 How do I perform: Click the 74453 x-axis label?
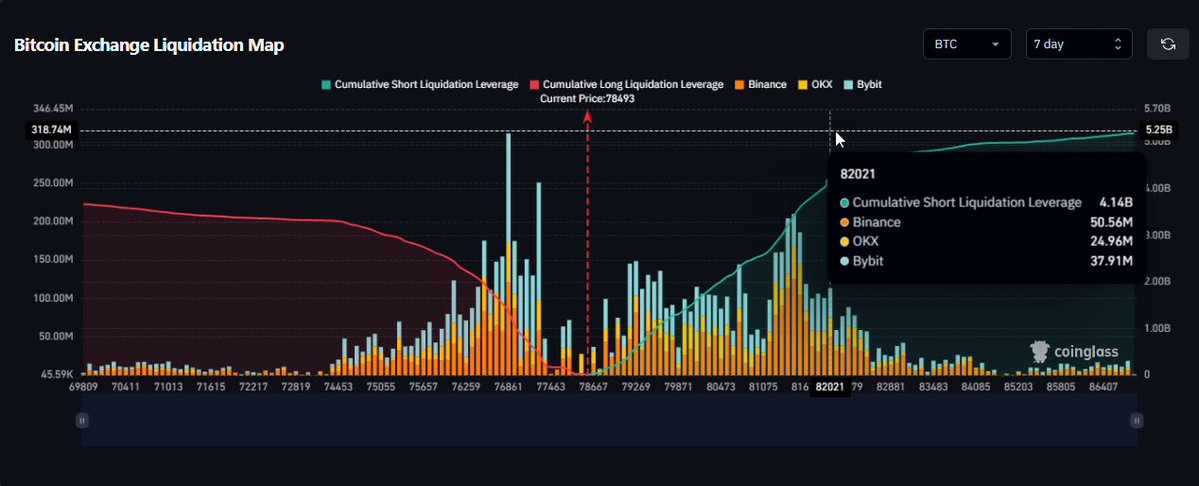point(338,387)
